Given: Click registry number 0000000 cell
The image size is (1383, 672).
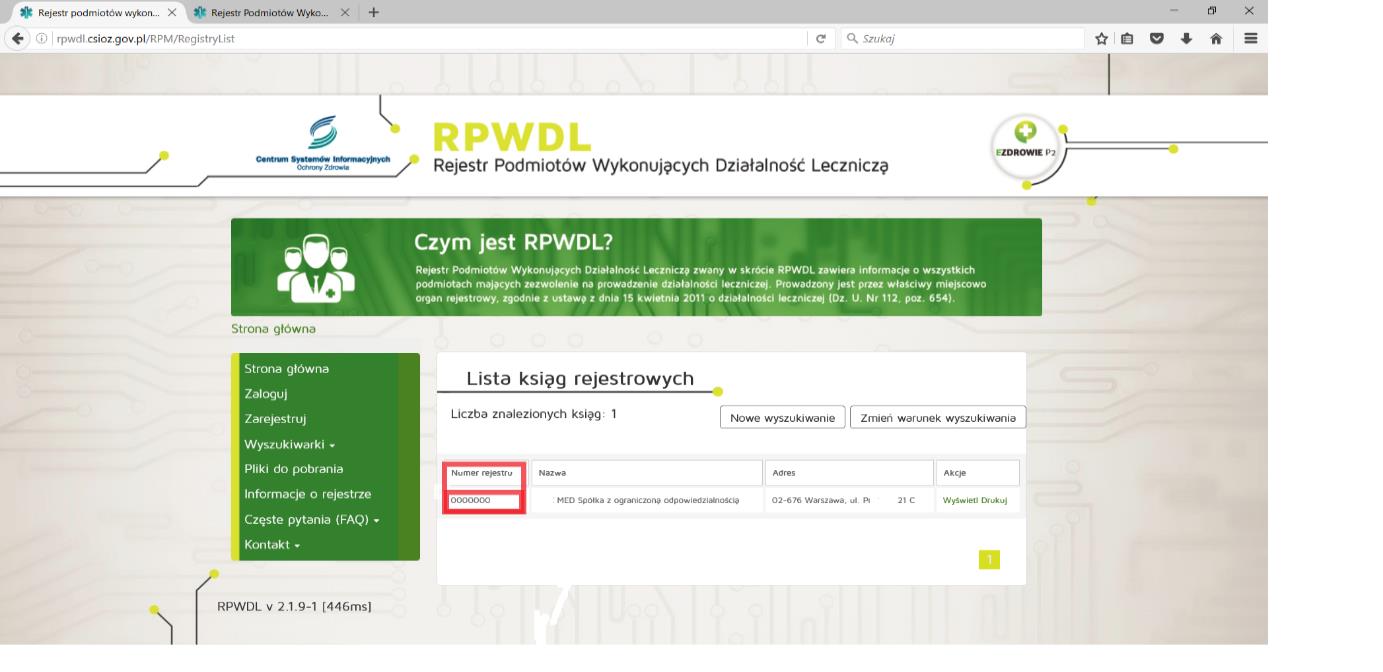Looking at the screenshot, I should pyautogui.click(x=485, y=500).
